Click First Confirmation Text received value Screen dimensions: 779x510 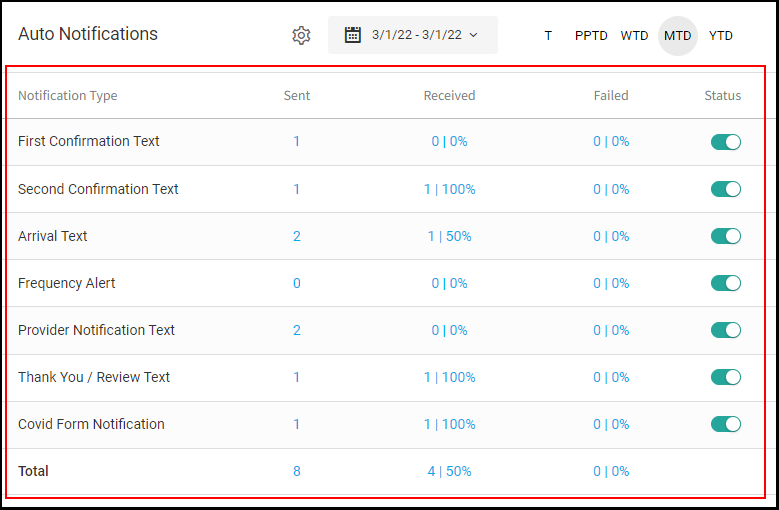[x=449, y=142]
